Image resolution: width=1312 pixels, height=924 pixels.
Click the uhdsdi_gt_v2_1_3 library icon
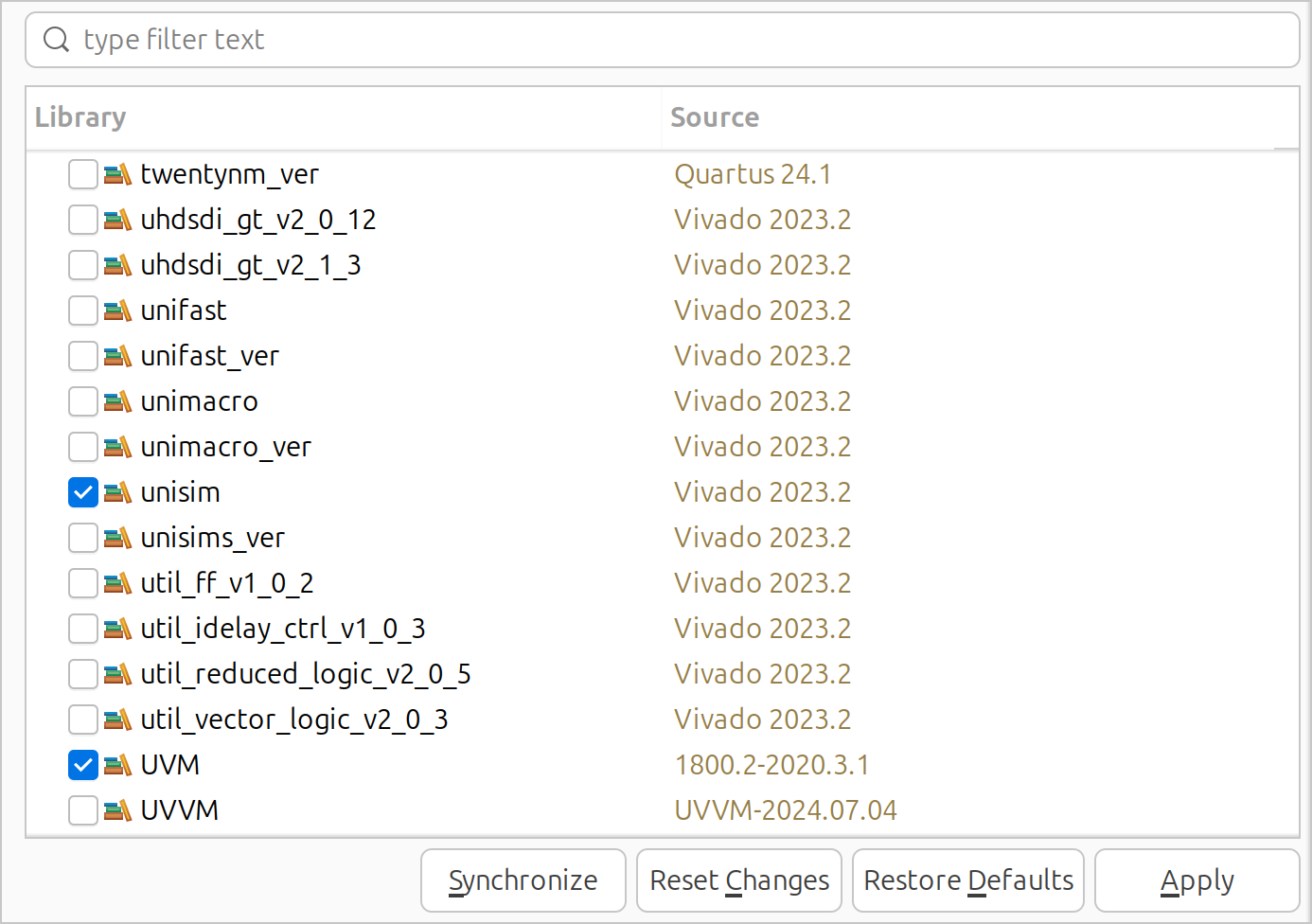pos(117,265)
